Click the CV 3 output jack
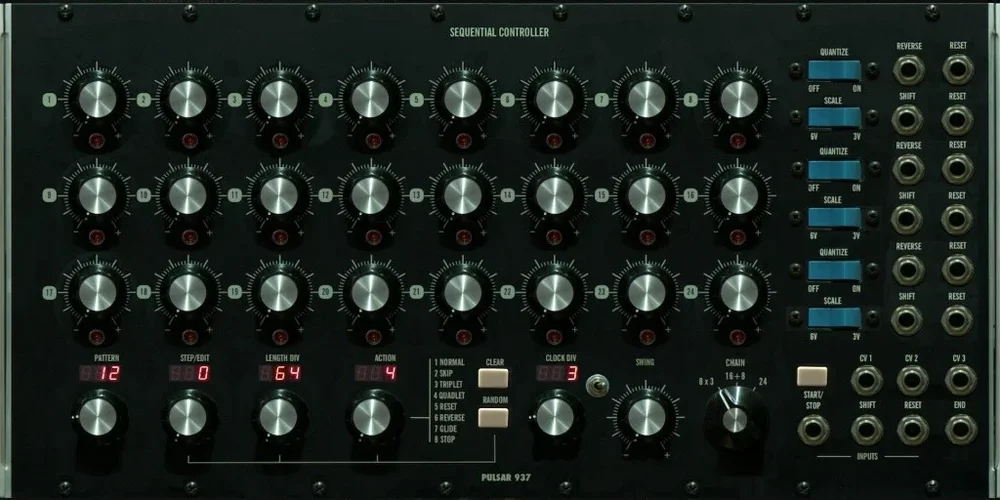The height and width of the screenshot is (500, 1000). pyautogui.click(x=960, y=380)
